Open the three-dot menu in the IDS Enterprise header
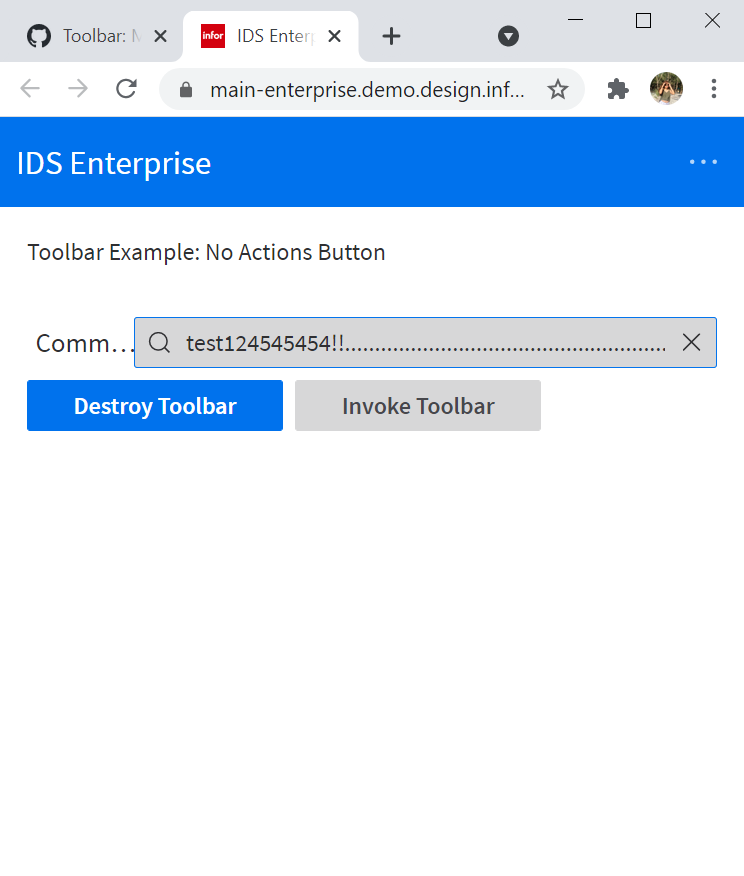The image size is (744, 876). pyautogui.click(x=703, y=162)
